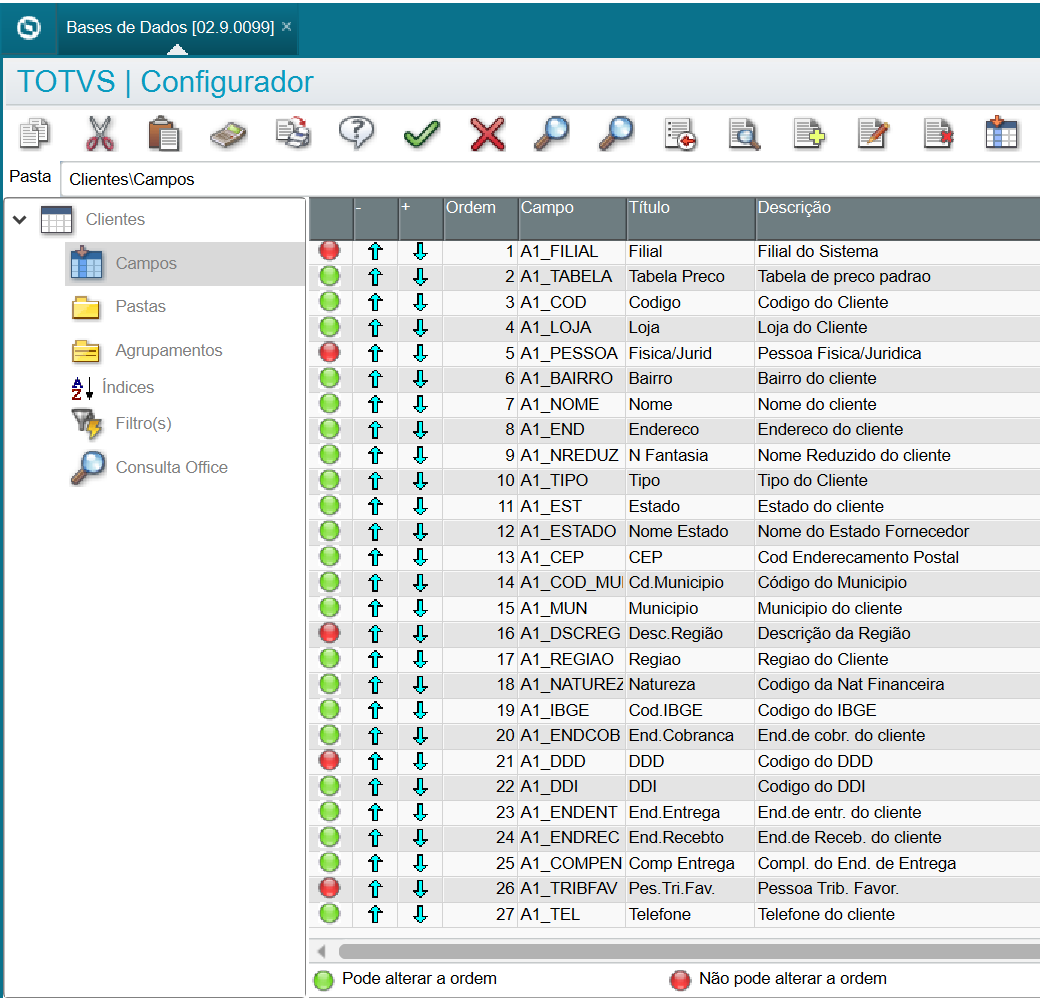
Task: Move A1_NOME up with its up arrow
Action: (375, 404)
